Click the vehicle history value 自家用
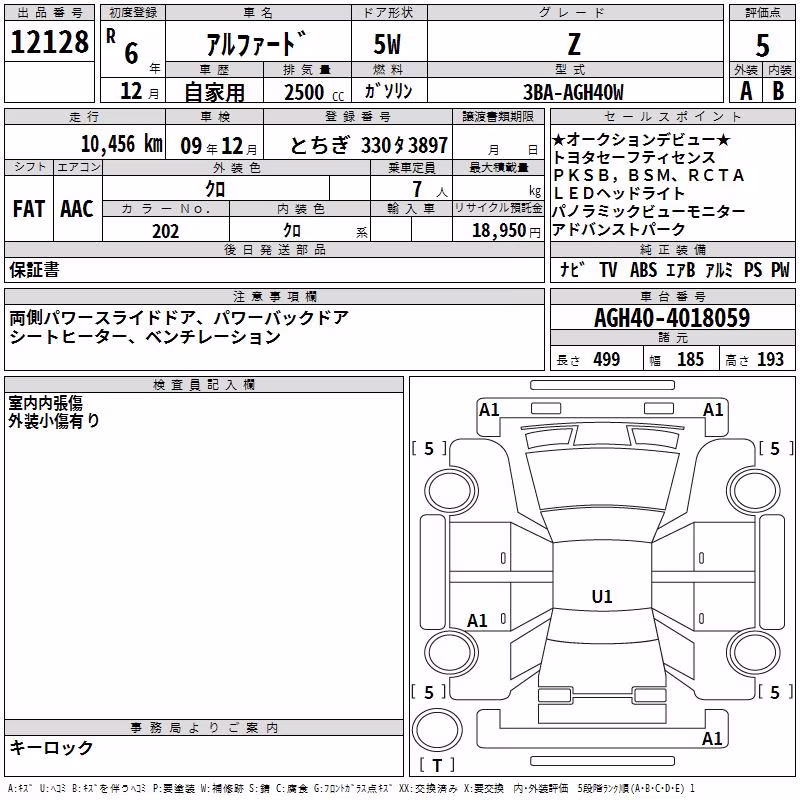 [x=214, y=92]
